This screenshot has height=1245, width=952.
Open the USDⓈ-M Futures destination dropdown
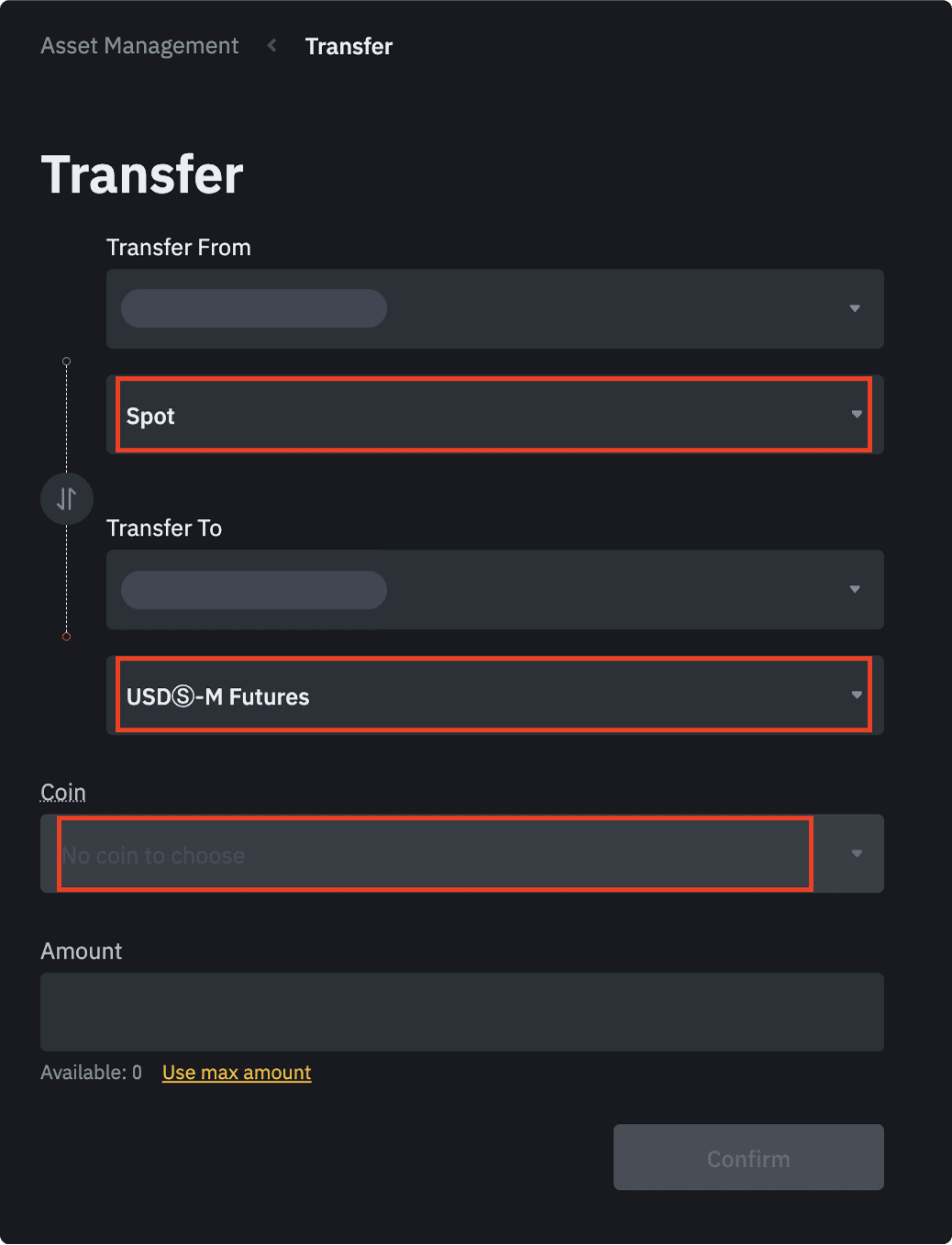pos(495,695)
